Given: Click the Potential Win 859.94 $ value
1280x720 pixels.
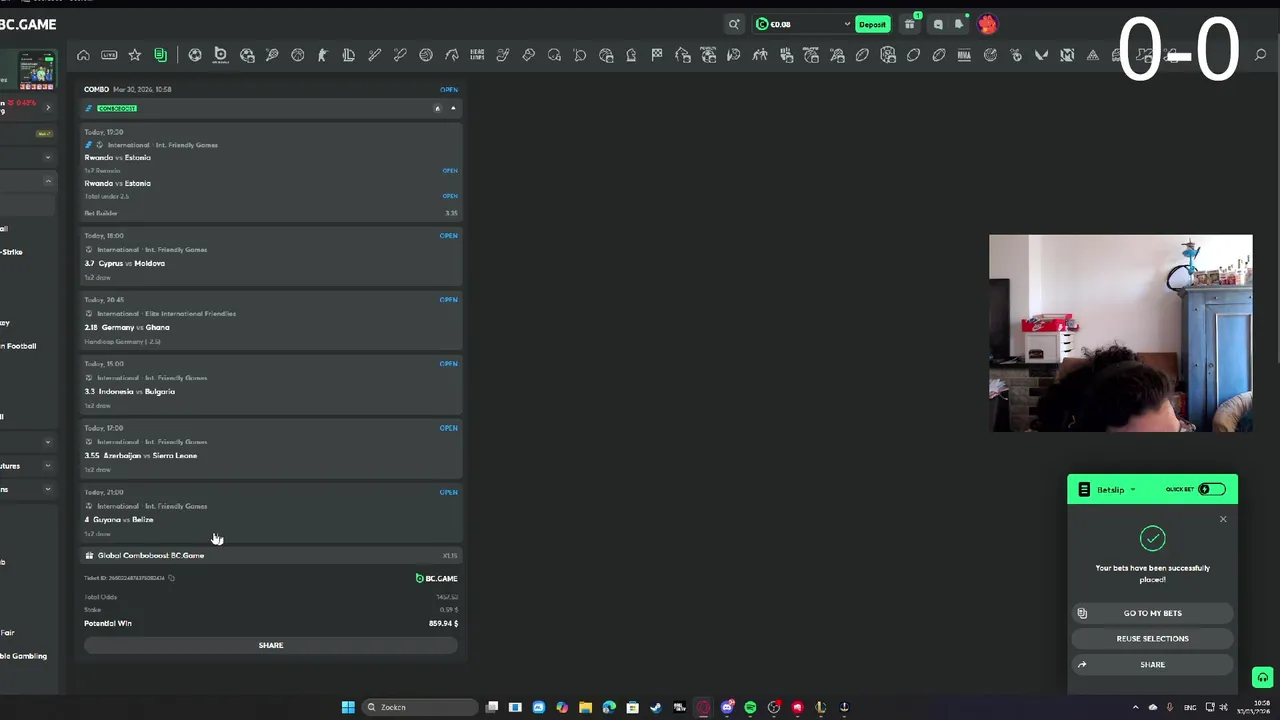Looking at the screenshot, I should tap(443, 623).
